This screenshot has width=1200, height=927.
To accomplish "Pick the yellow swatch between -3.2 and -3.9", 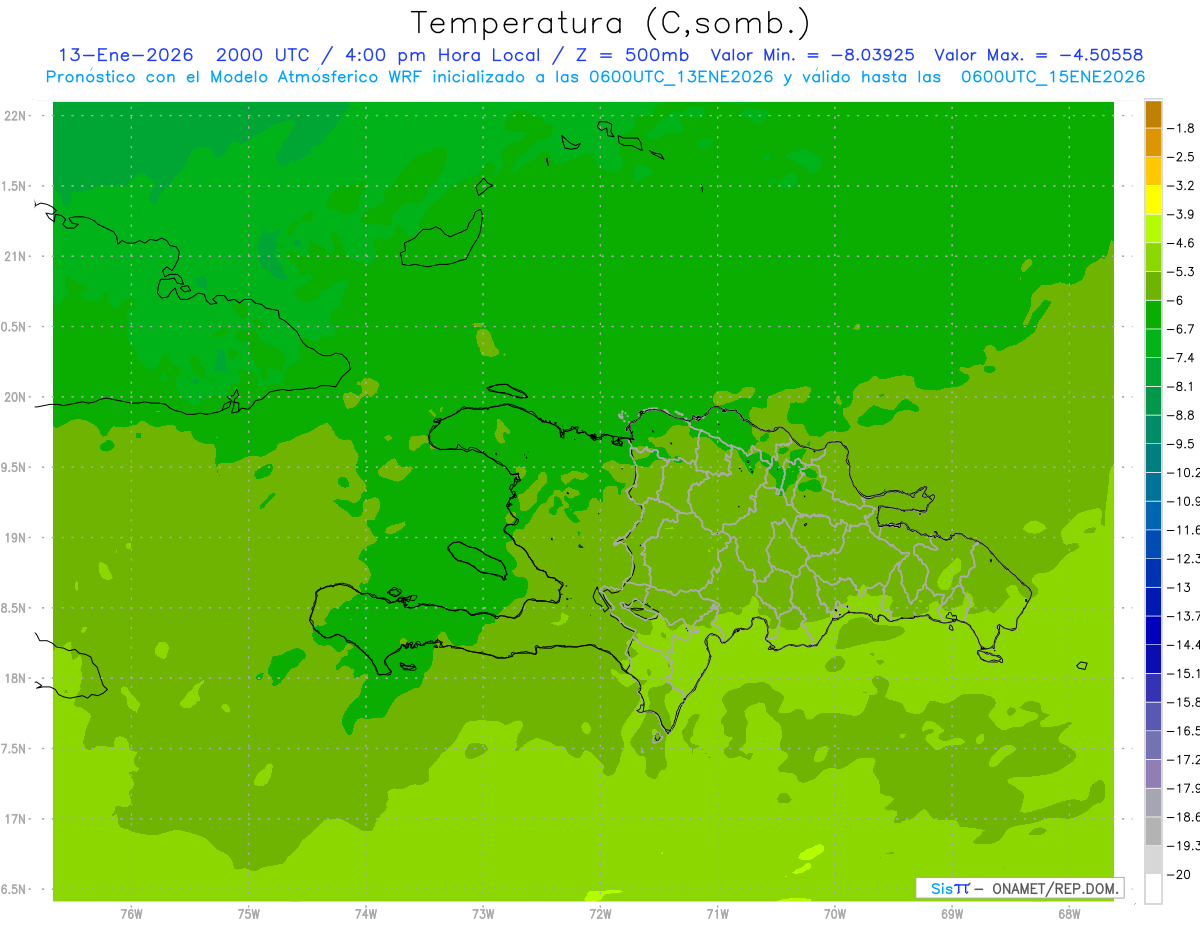I will tap(1153, 200).
